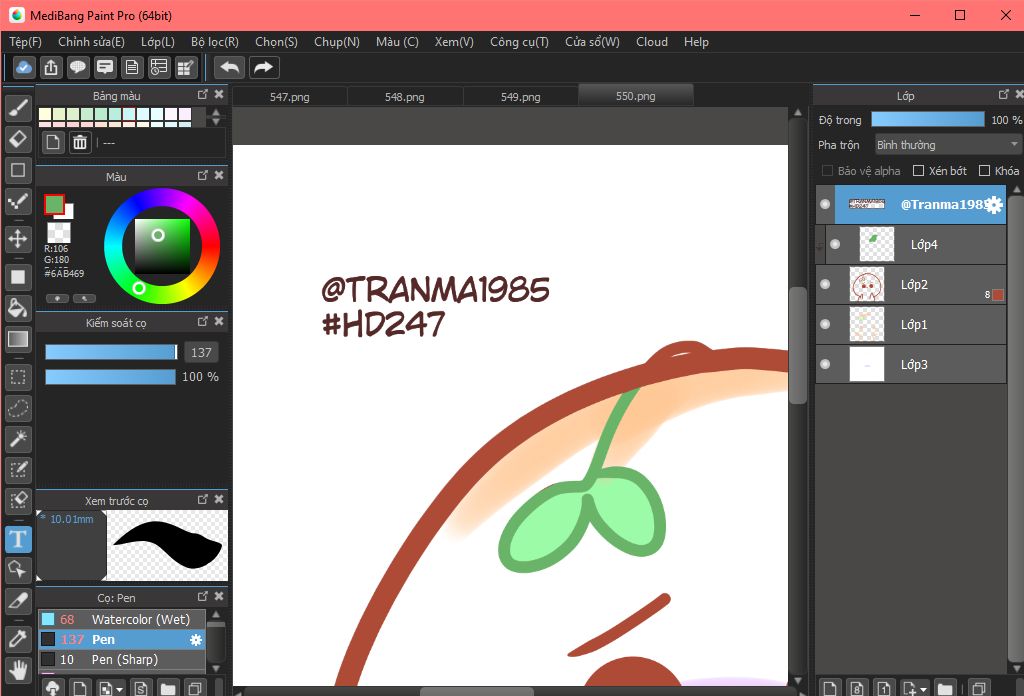The image size is (1024, 696).
Task: Select the Select Pen tool
Action: click(18, 469)
